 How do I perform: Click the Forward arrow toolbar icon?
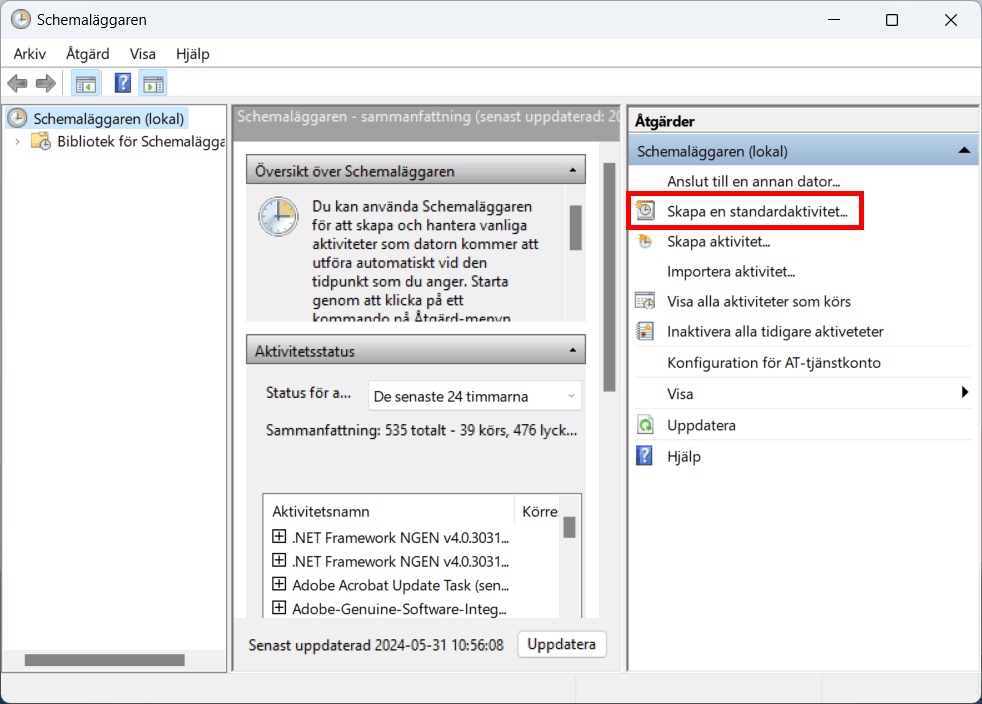(45, 83)
